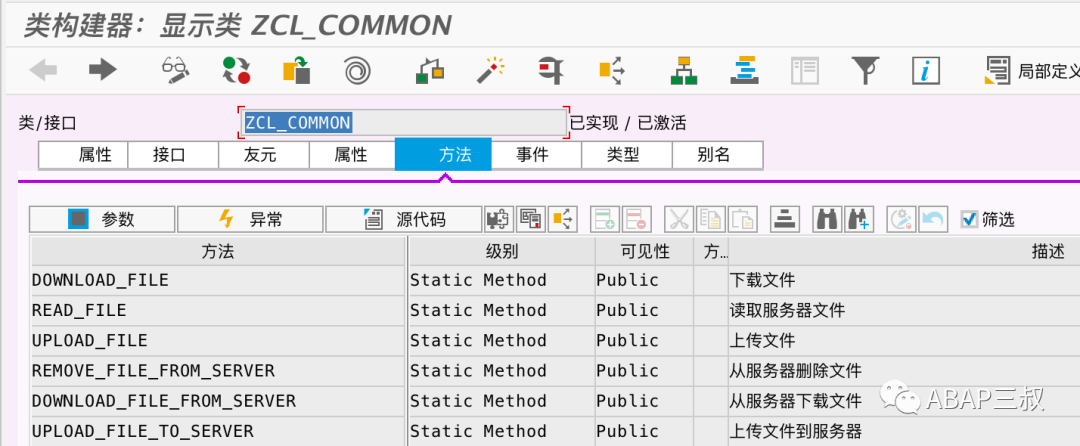Click the blue undo arrow icon
Screen dimensions: 1080x446
click(x=934, y=220)
